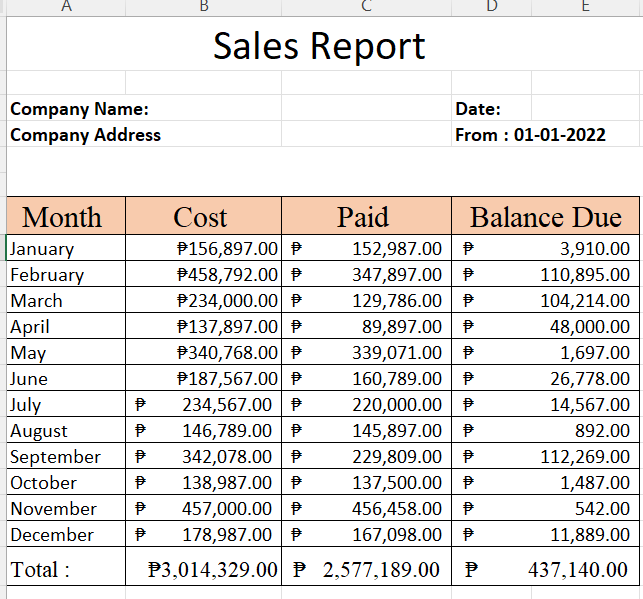
Task: Click the Sales Report title cell
Action: tap(320, 47)
